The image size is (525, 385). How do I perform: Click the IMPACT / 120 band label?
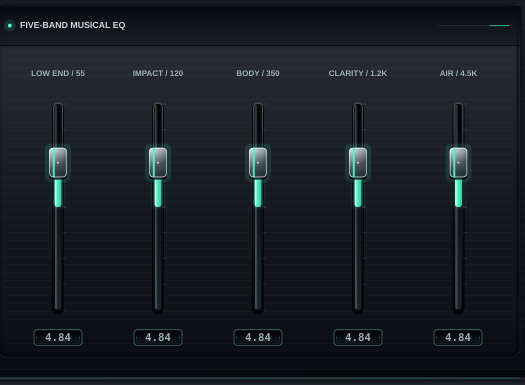[x=158, y=73]
